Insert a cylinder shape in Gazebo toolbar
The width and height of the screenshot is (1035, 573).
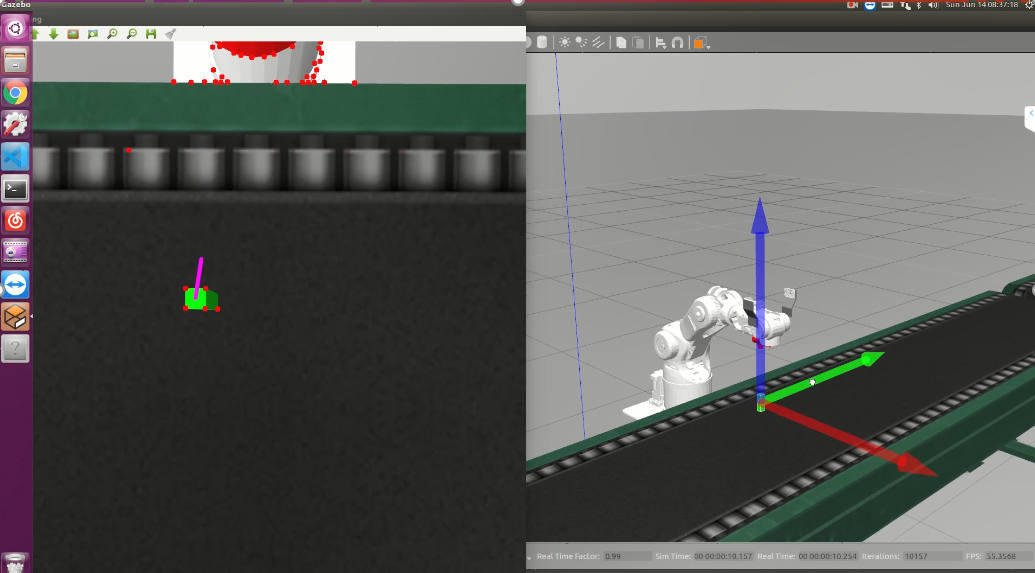click(x=542, y=42)
